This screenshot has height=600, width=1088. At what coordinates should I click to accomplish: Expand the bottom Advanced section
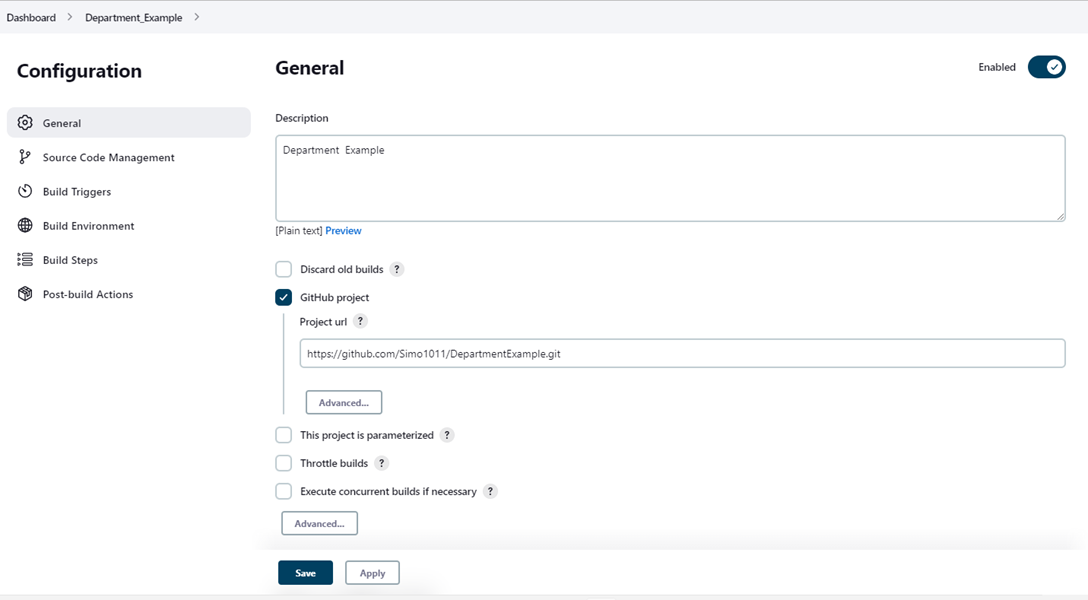(x=319, y=522)
